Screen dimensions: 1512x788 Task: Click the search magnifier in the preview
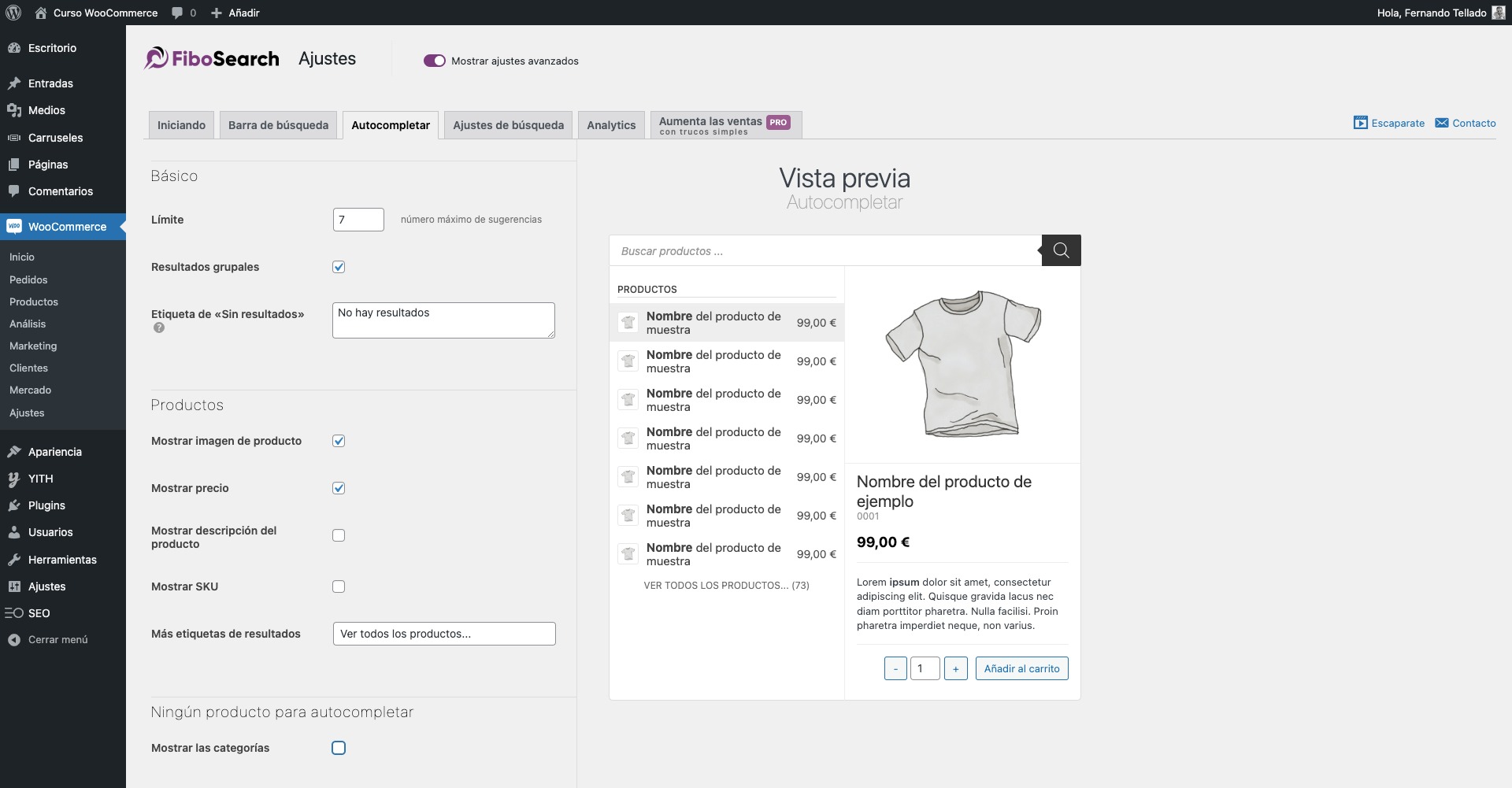pos(1060,250)
